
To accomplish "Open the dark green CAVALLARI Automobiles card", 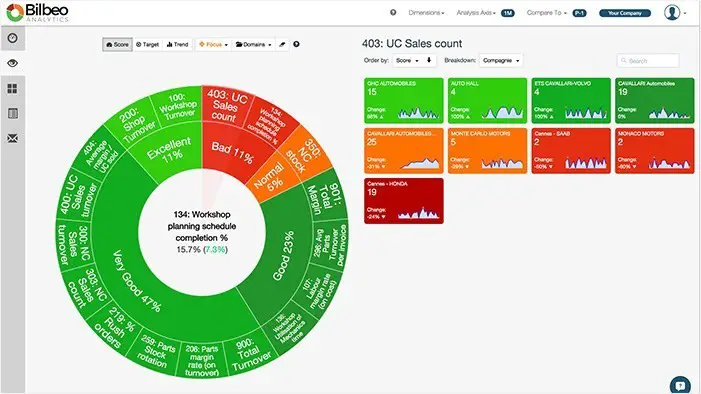I will pyautogui.click(x=655, y=101).
